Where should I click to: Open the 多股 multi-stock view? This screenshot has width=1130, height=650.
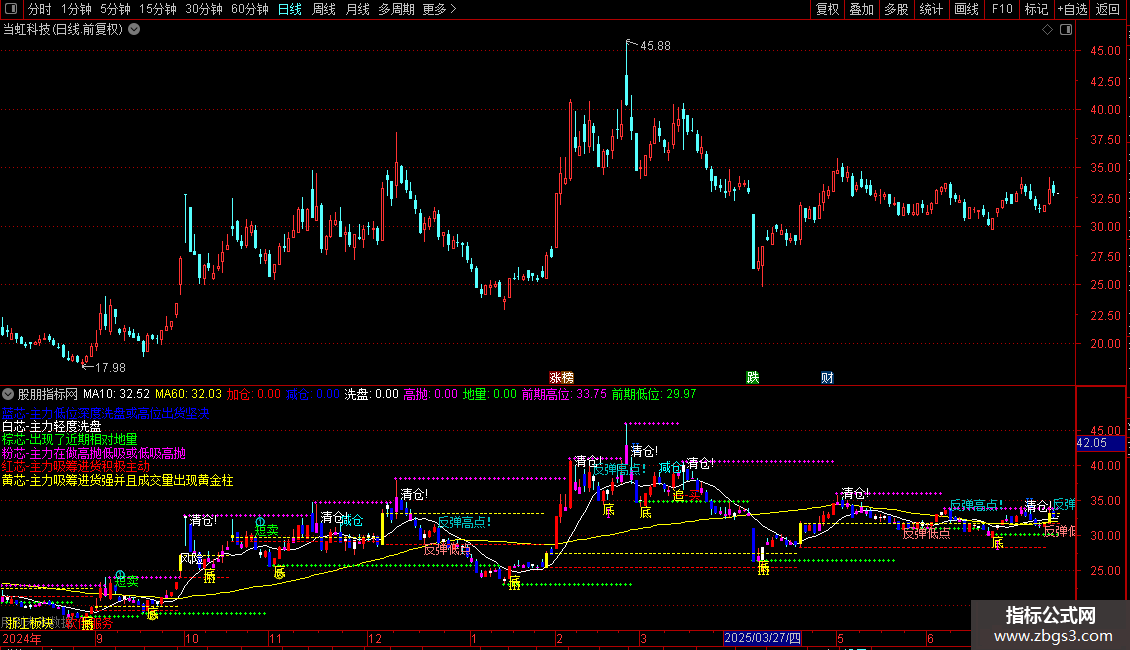pos(896,9)
